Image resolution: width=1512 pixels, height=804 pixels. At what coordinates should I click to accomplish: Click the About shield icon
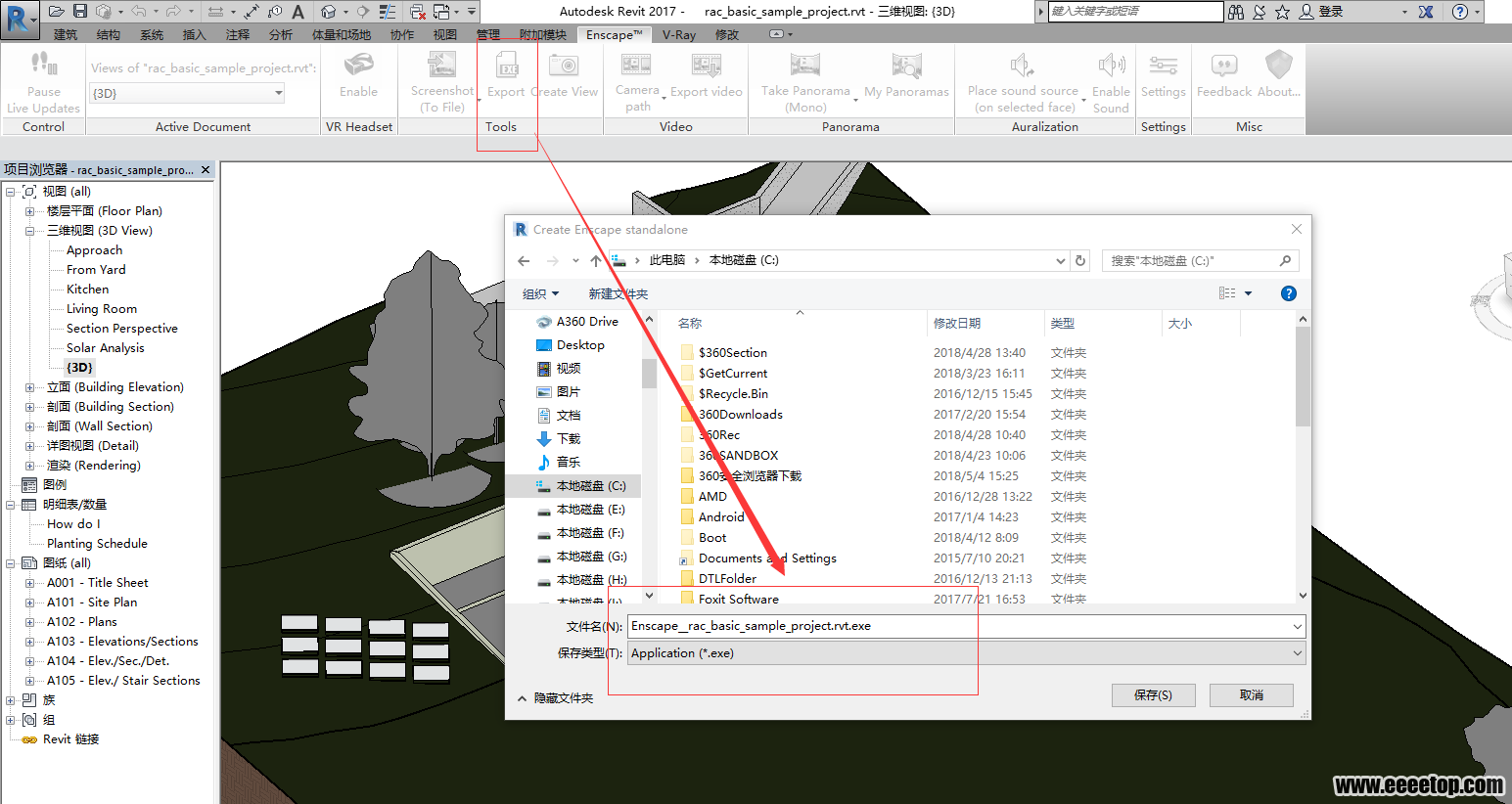[1278, 66]
